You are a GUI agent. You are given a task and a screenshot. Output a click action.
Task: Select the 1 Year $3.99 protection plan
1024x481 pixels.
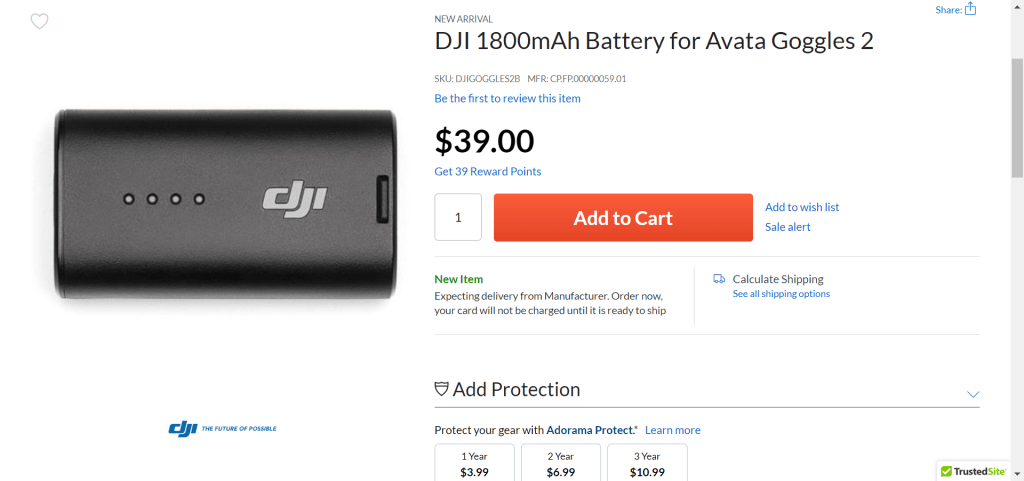click(474, 463)
